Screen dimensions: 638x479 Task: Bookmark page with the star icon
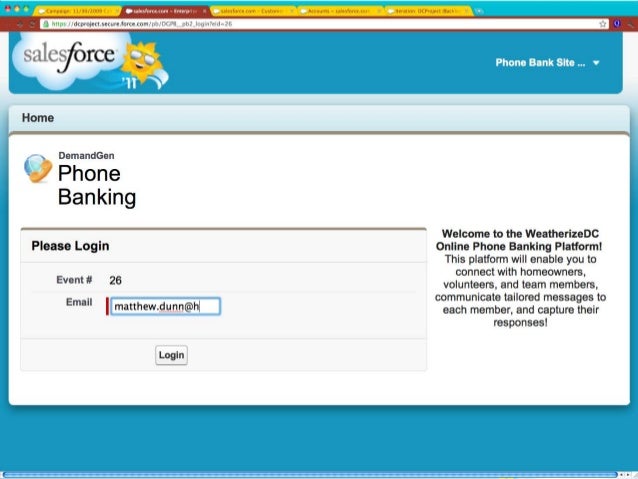(x=603, y=24)
